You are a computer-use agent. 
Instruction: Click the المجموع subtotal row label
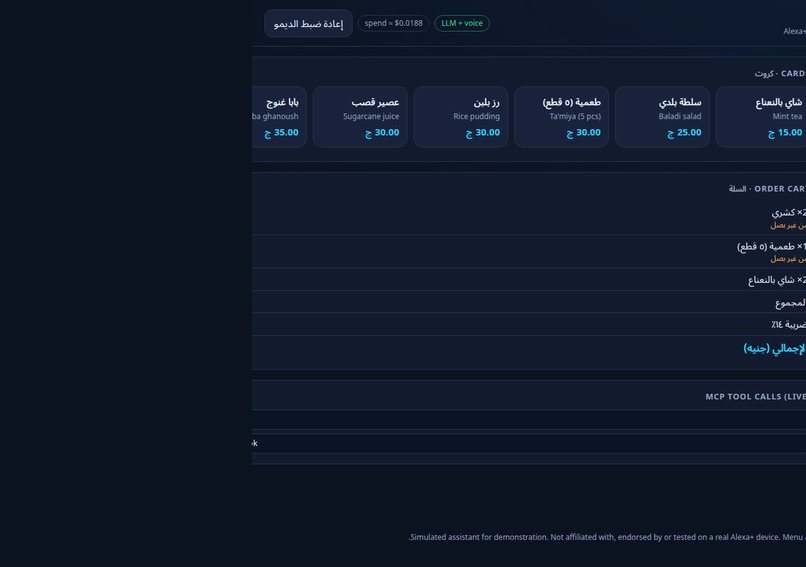pyautogui.click(x=790, y=303)
